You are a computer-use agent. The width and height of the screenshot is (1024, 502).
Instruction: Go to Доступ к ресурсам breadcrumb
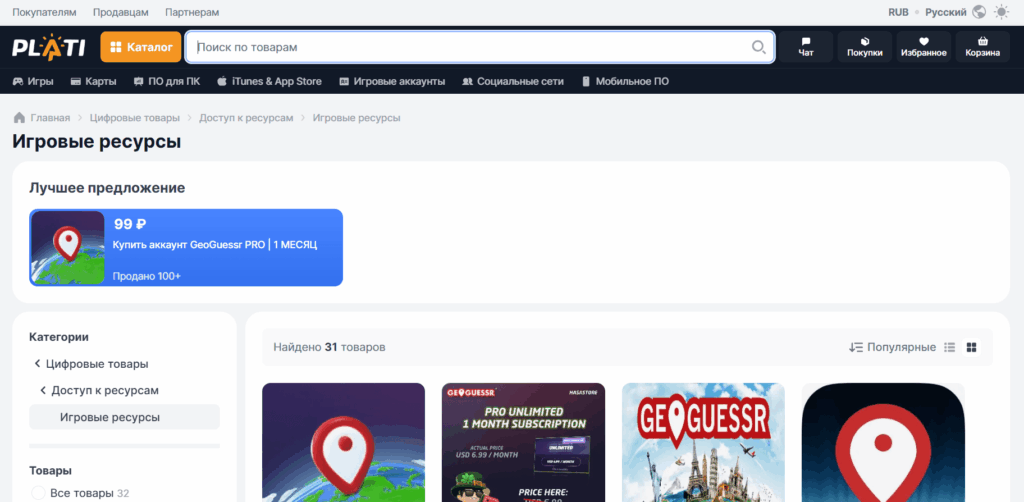pos(246,118)
